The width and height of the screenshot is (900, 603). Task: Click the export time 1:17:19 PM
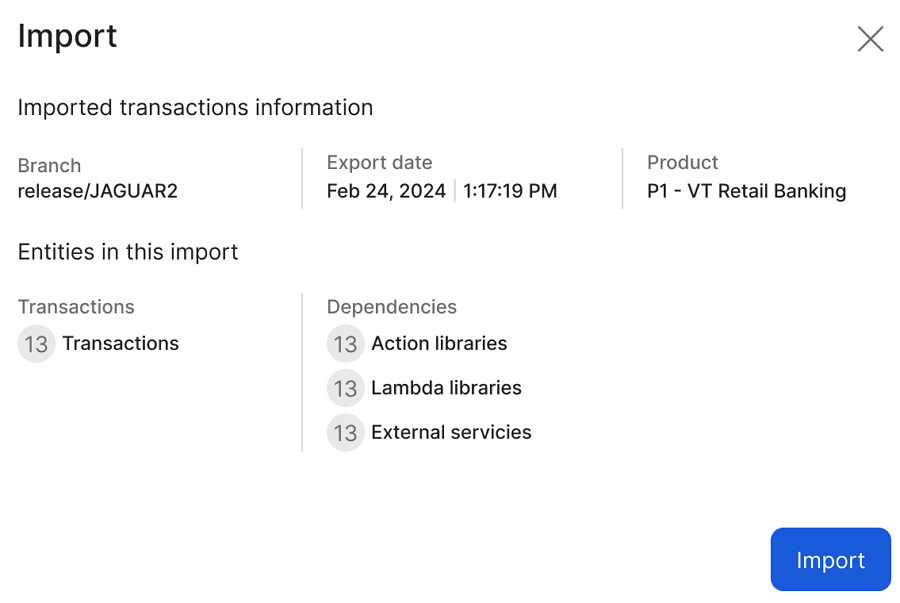point(510,191)
